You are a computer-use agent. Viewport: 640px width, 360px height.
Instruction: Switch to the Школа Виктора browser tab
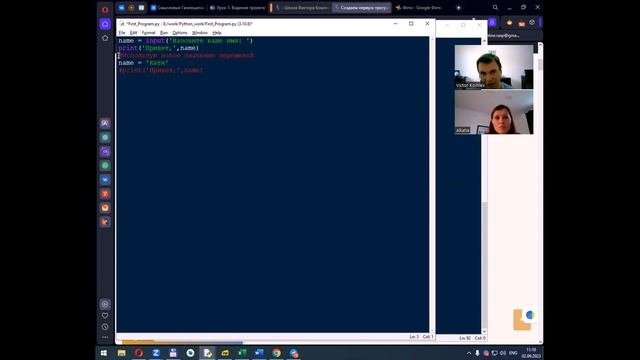[302, 7]
